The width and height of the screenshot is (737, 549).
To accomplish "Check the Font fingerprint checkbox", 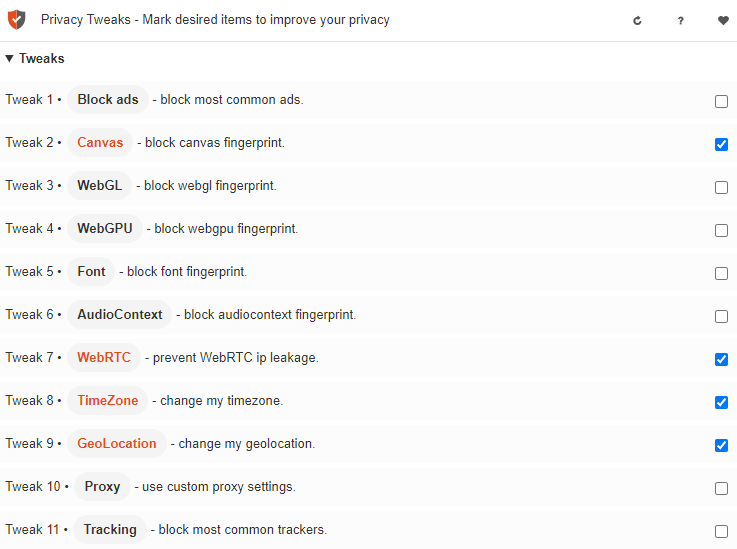I will (x=721, y=274).
